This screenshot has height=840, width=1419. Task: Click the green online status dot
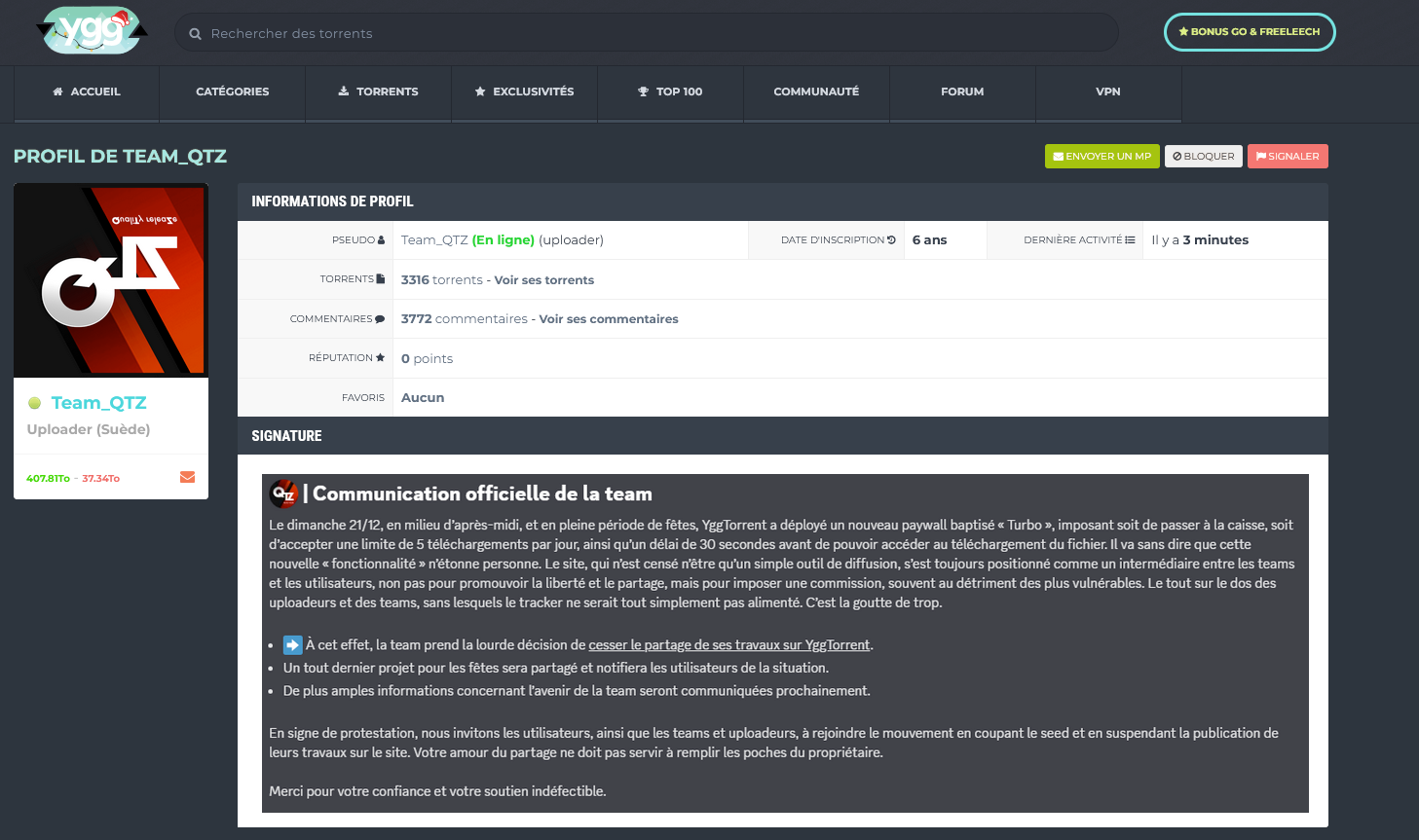35,403
